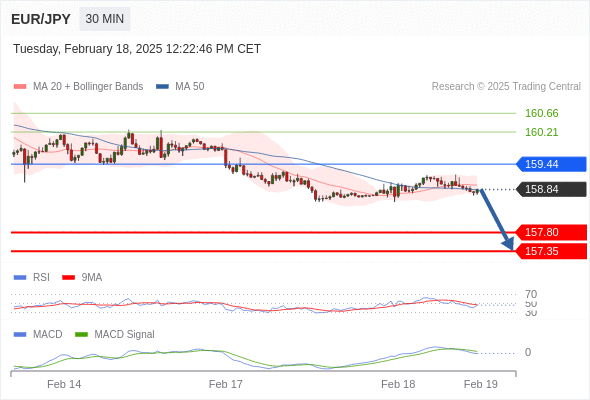The image size is (590, 400).
Task: Click the 159.44 pivot price tag
Action: tap(551, 164)
